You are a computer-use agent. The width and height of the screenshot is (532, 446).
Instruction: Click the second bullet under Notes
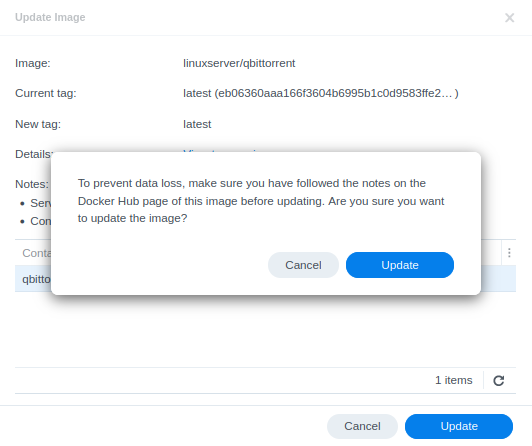coord(36,221)
